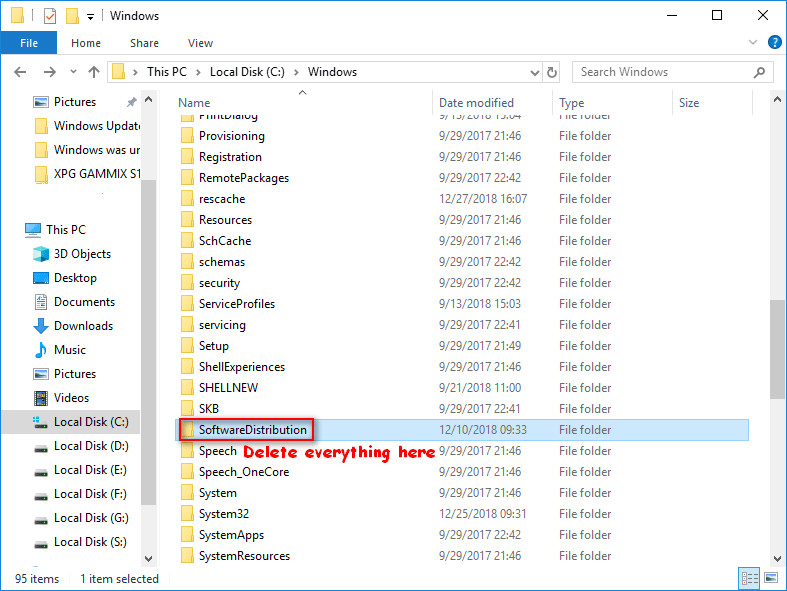Open Desktop in navigation pane
This screenshot has height=591, width=787.
[x=75, y=278]
